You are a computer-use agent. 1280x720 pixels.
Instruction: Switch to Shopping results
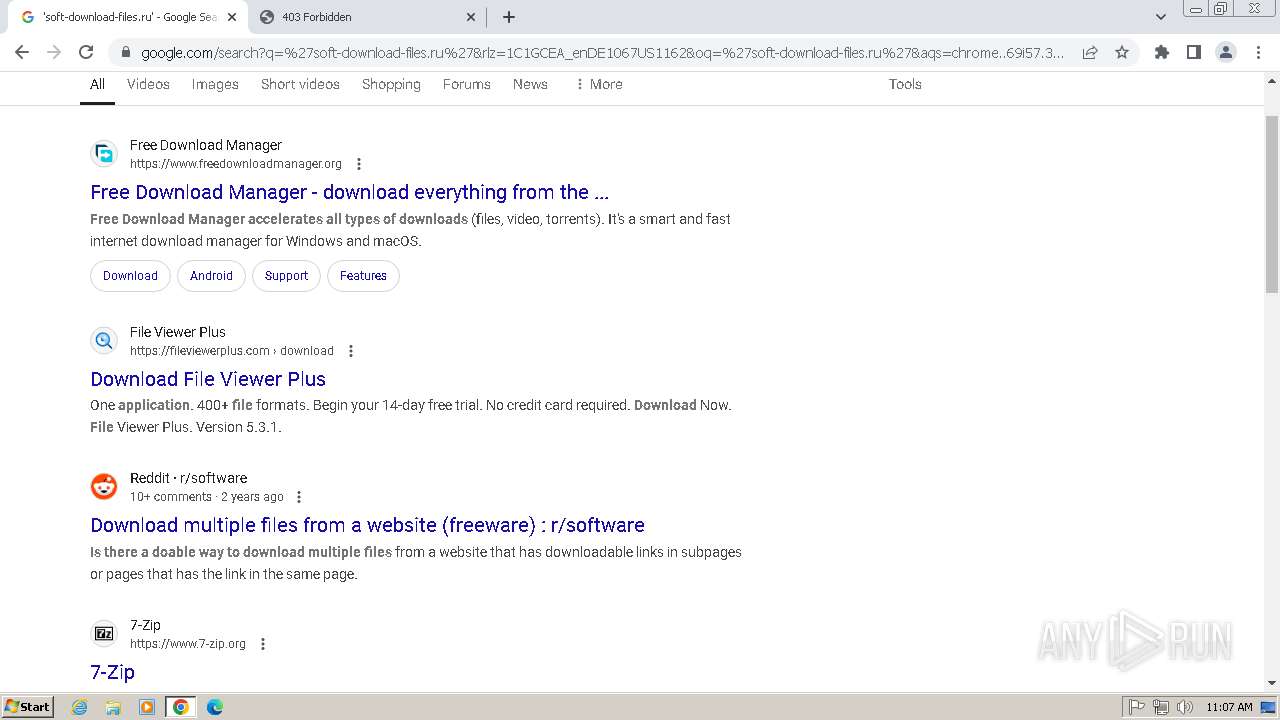coord(391,84)
